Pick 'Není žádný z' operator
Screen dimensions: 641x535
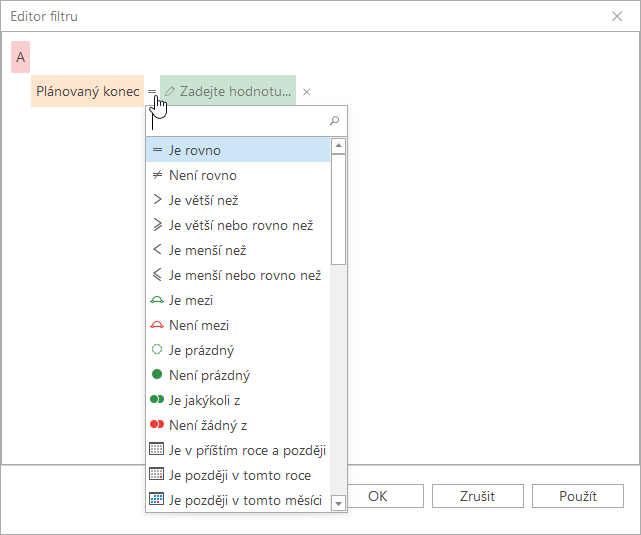[238, 425]
